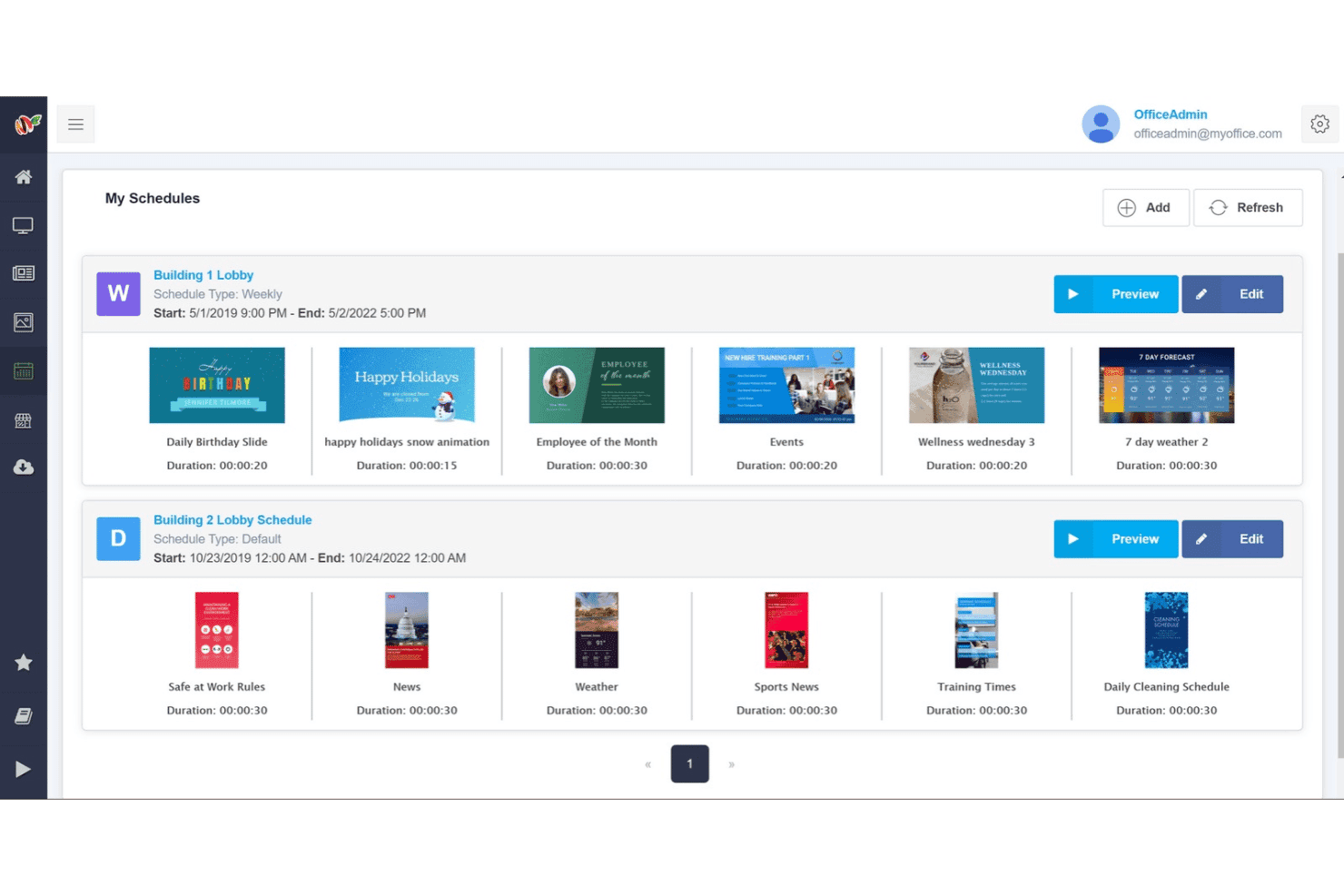The image size is (1344, 896).
Task: Select the News slide thumbnail
Action: [407, 630]
